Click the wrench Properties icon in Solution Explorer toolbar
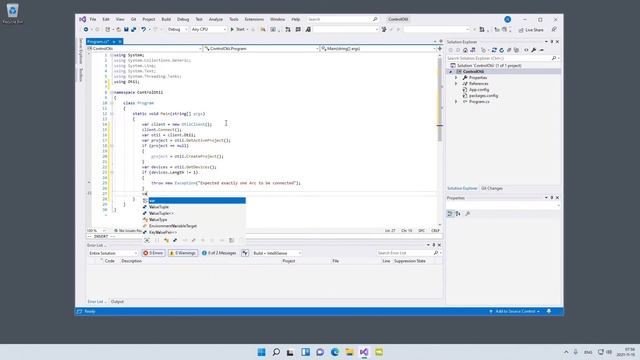 (533, 50)
